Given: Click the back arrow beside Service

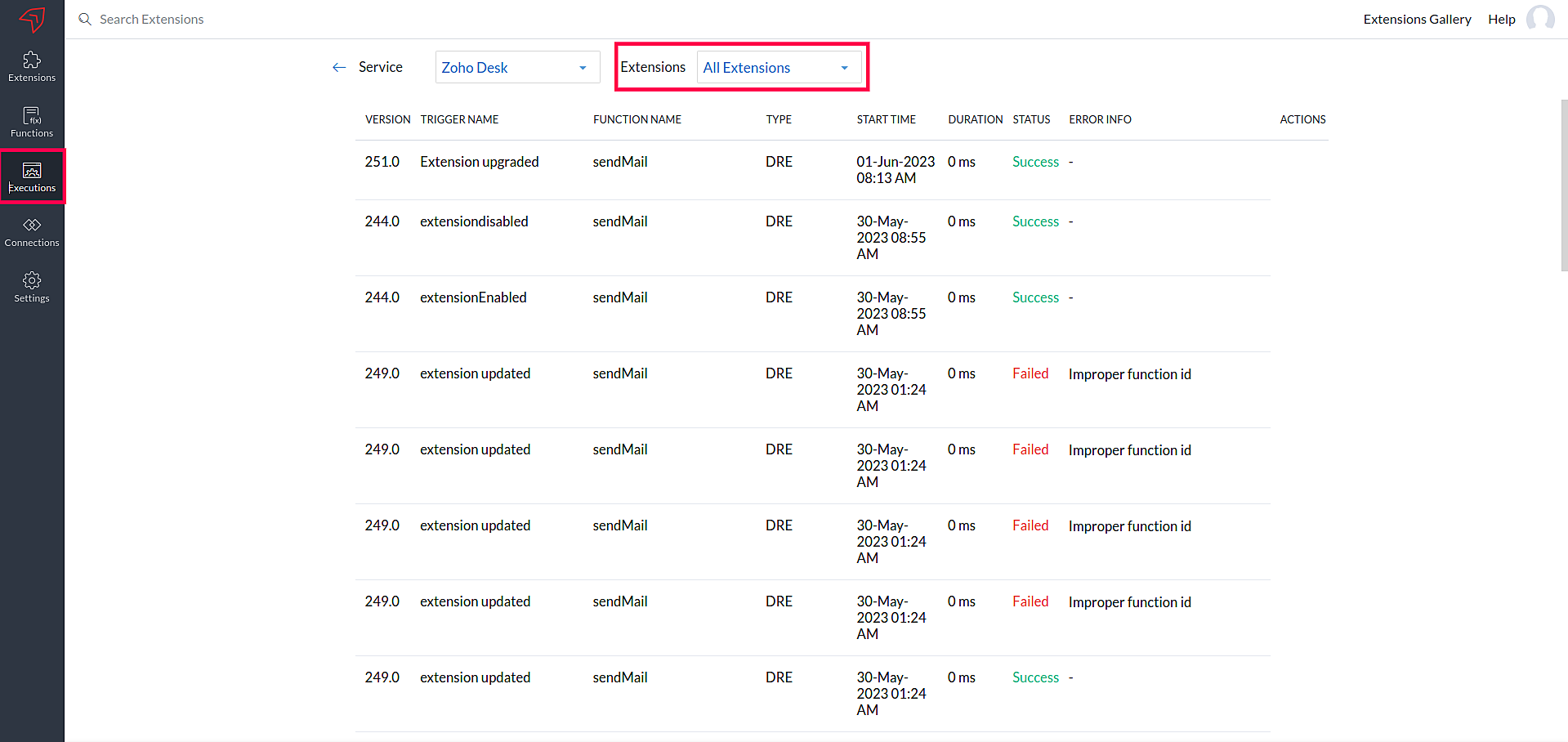Looking at the screenshot, I should 339,68.
